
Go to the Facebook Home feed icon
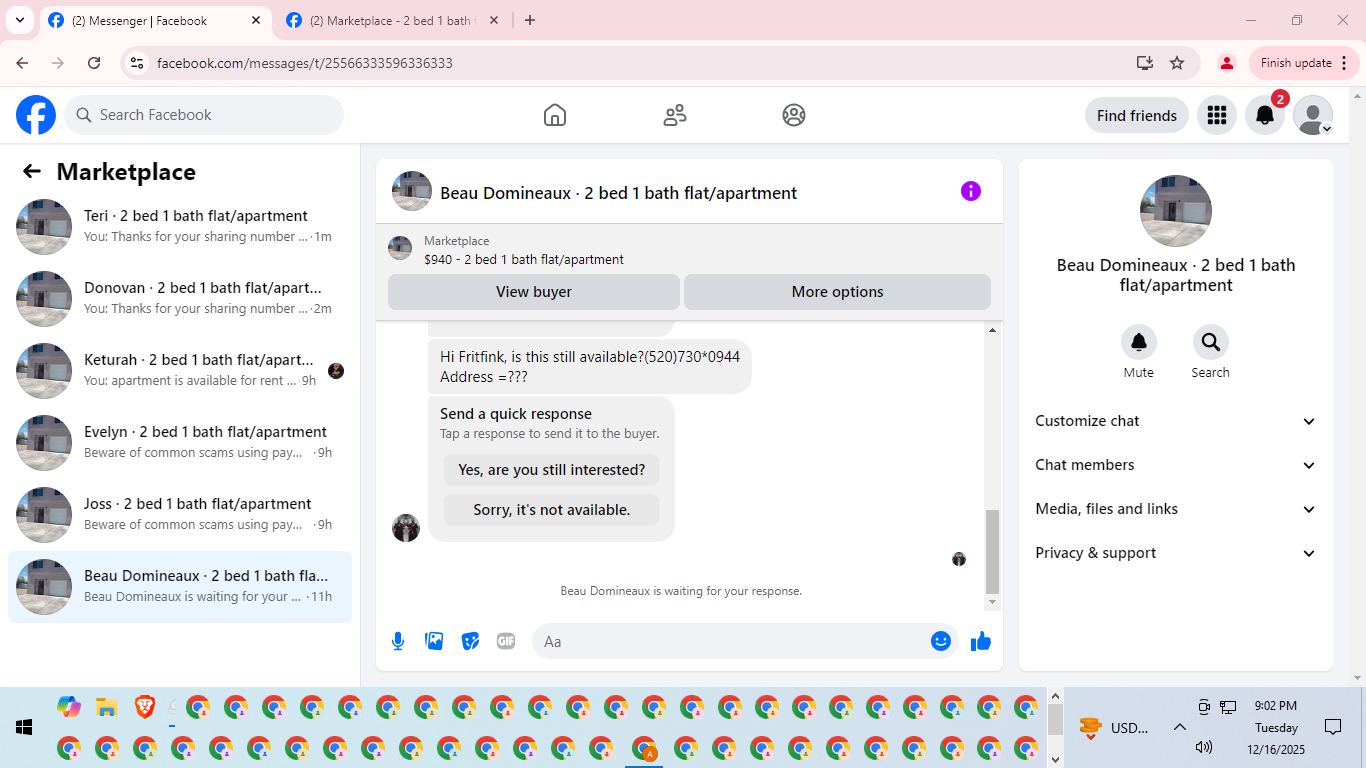pos(555,115)
